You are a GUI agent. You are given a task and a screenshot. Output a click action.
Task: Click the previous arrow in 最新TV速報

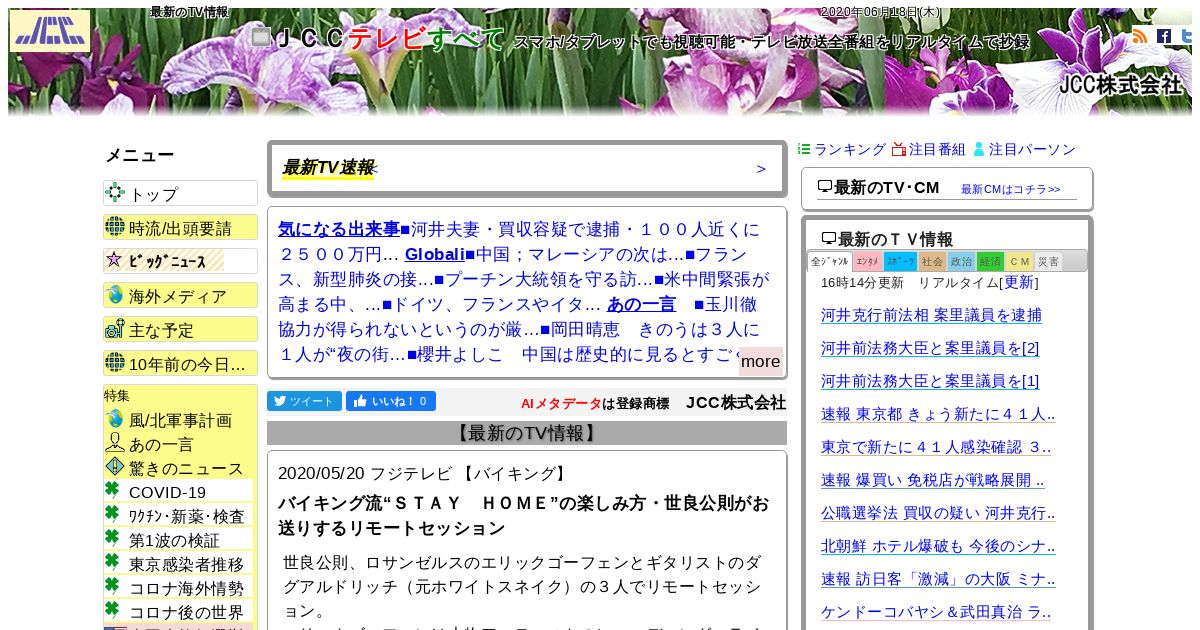pyautogui.click(x=375, y=168)
